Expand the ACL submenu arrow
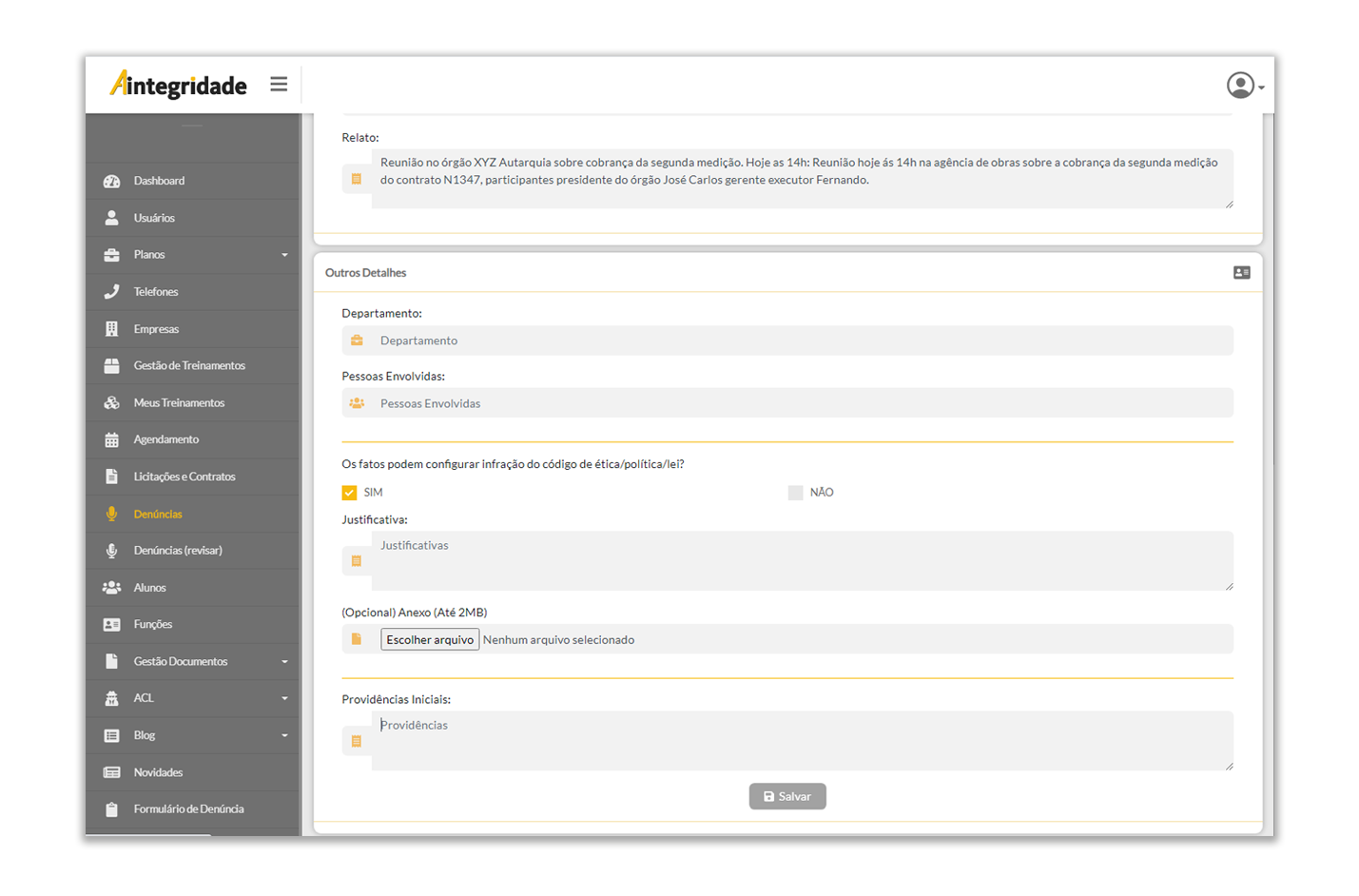This screenshot has width=1359, height=896. click(x=284, y=698)
